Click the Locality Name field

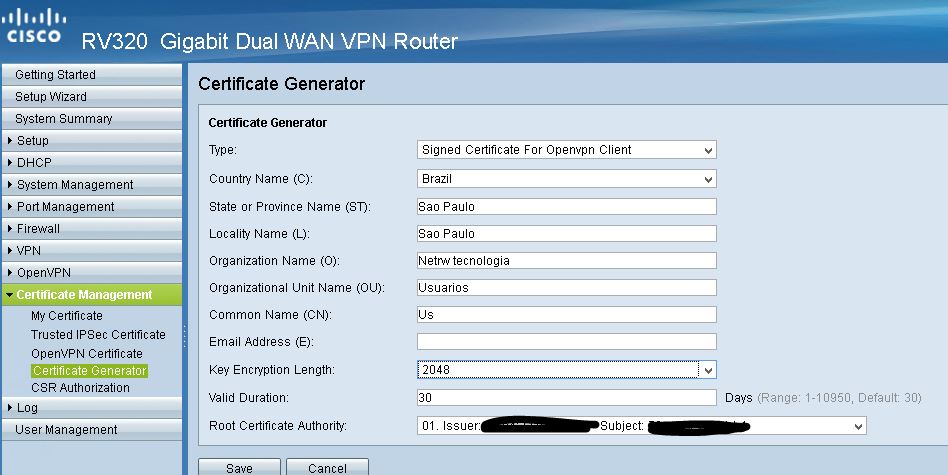click(567, 233)
